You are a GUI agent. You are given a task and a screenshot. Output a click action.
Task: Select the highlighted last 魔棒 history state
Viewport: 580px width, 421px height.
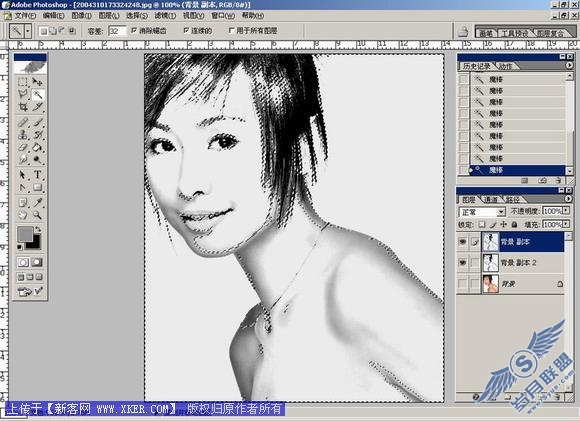coord(517,170)
